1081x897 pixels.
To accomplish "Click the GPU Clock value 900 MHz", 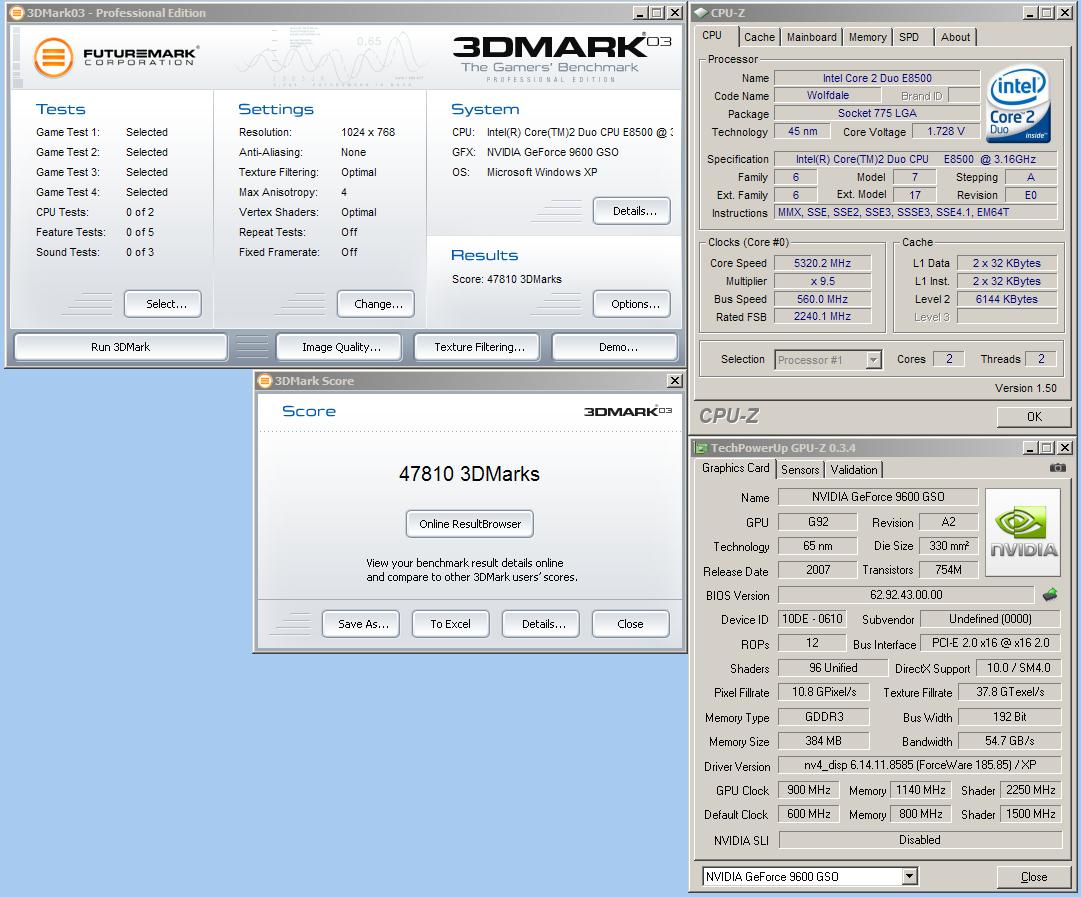I will 809,790.
